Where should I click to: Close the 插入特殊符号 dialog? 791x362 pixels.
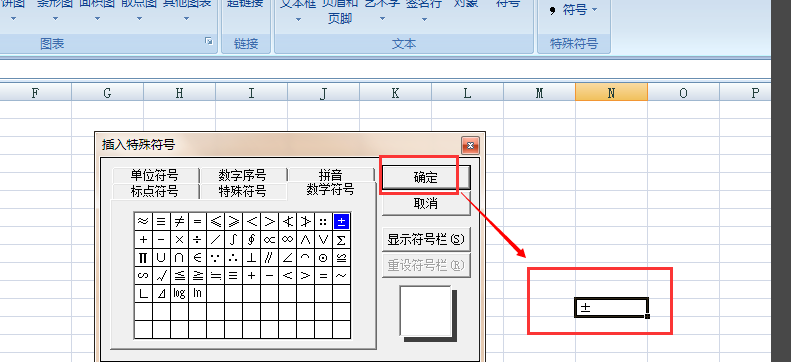click(470, 146)
